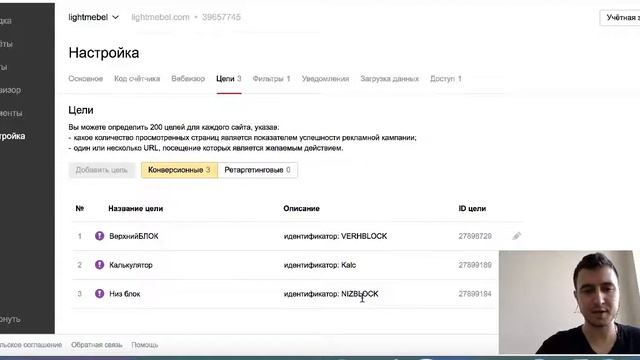Open the Вебвизор item in the sidebar
Screen dimensions: 640x360
click(x=11, y=90)
